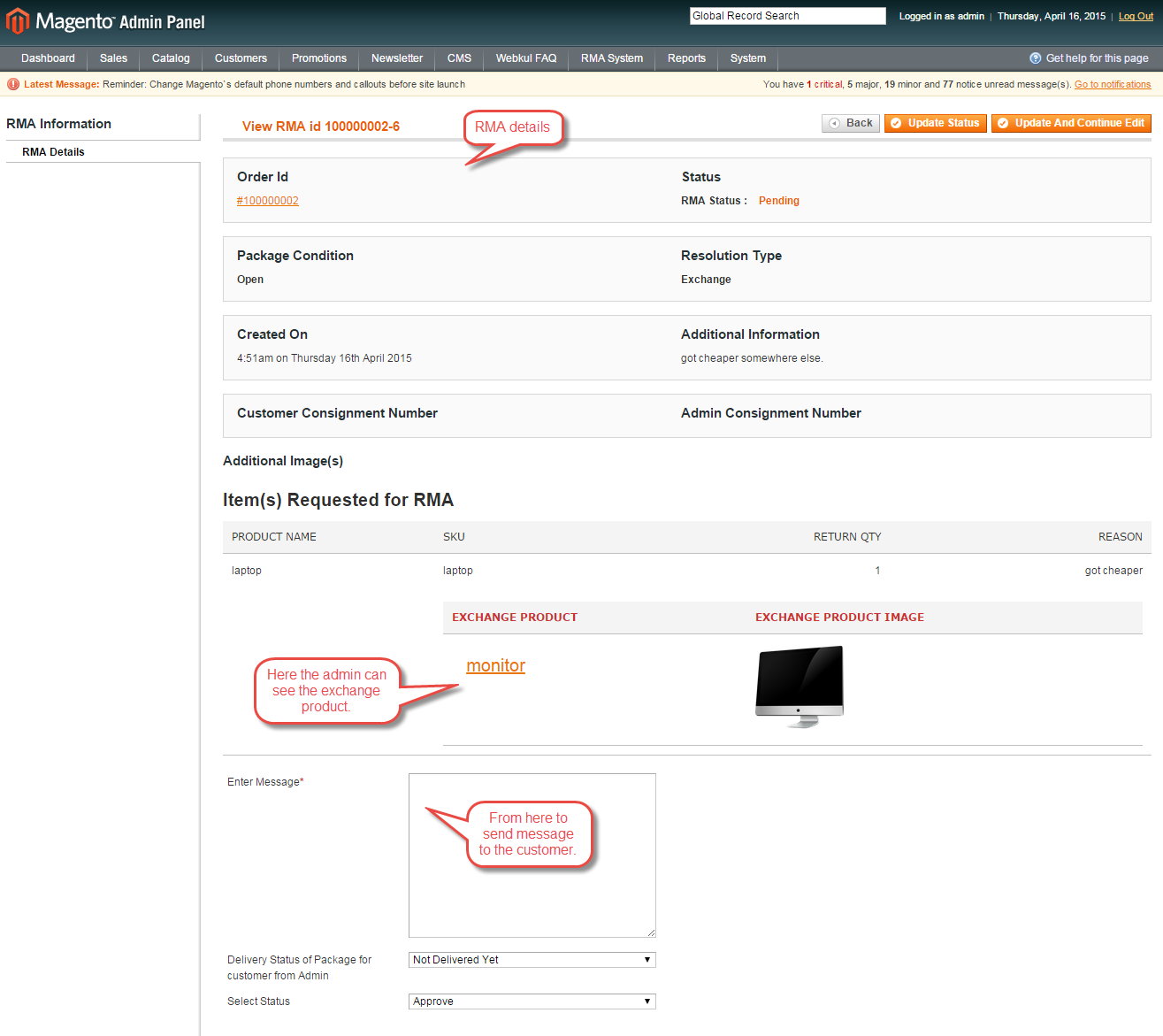The height and width of the screenshot is (1036, 1163).
Task: Click the Magento logo icon
Action: pos(18,21)
